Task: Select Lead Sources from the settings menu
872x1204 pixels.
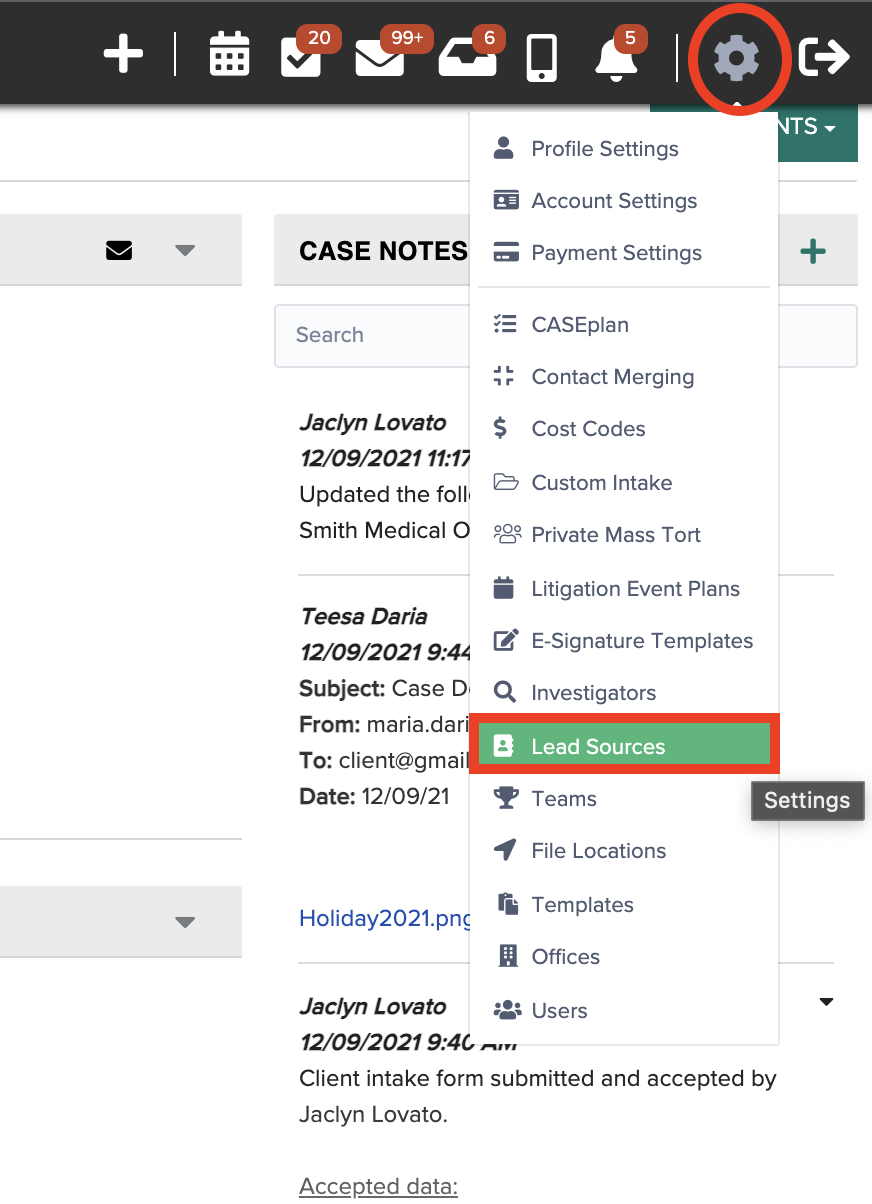Action: [596, 746]
